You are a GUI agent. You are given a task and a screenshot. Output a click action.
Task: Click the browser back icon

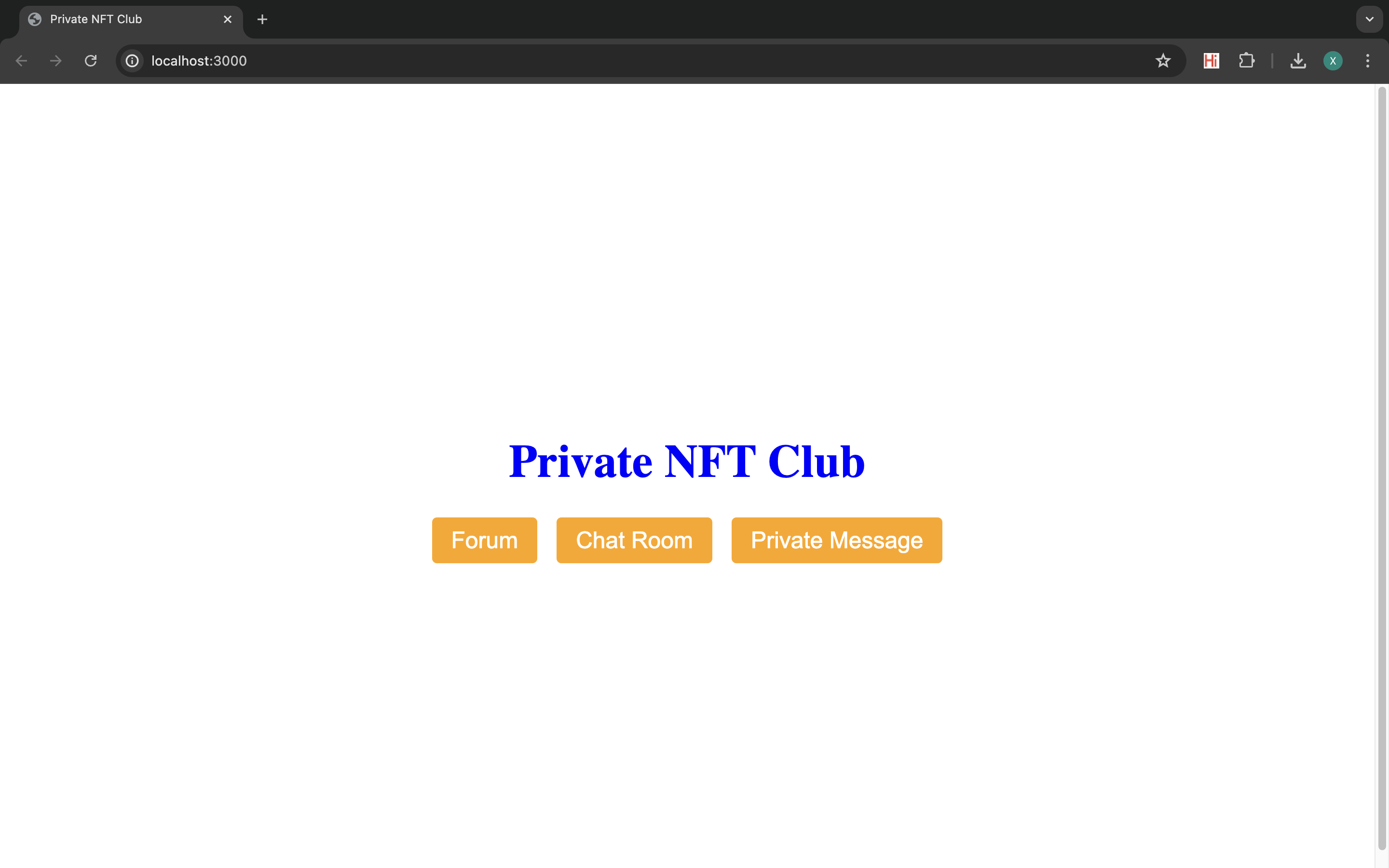[x=21, y=60]
